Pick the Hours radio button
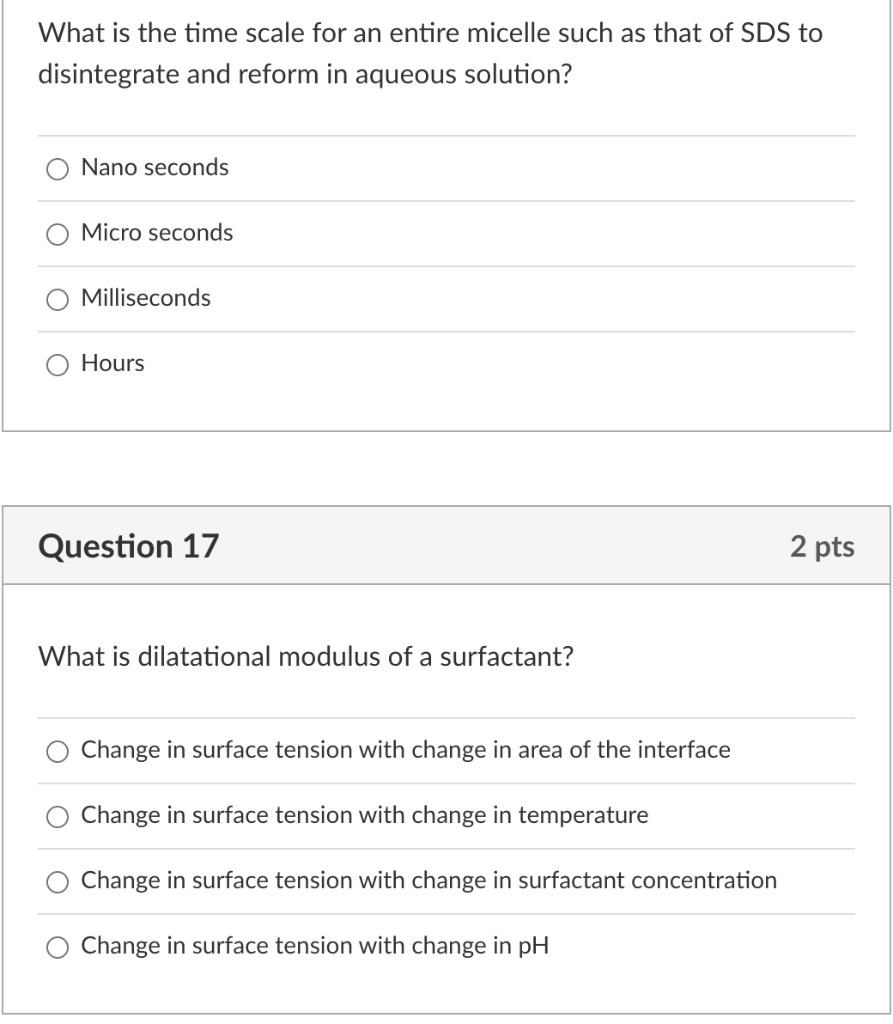The image size is (893, 1024). click(59, 365)
